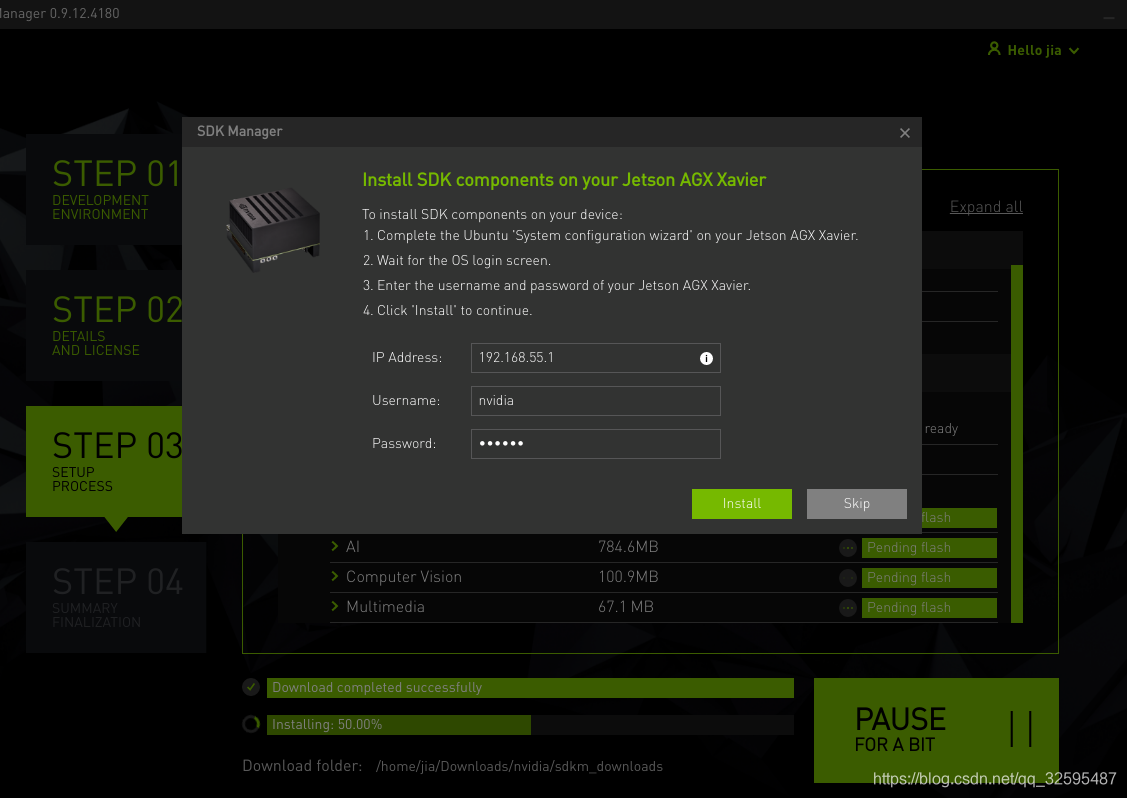Click the gray Skip button
1127x798 pixels.
click(856, 503)
